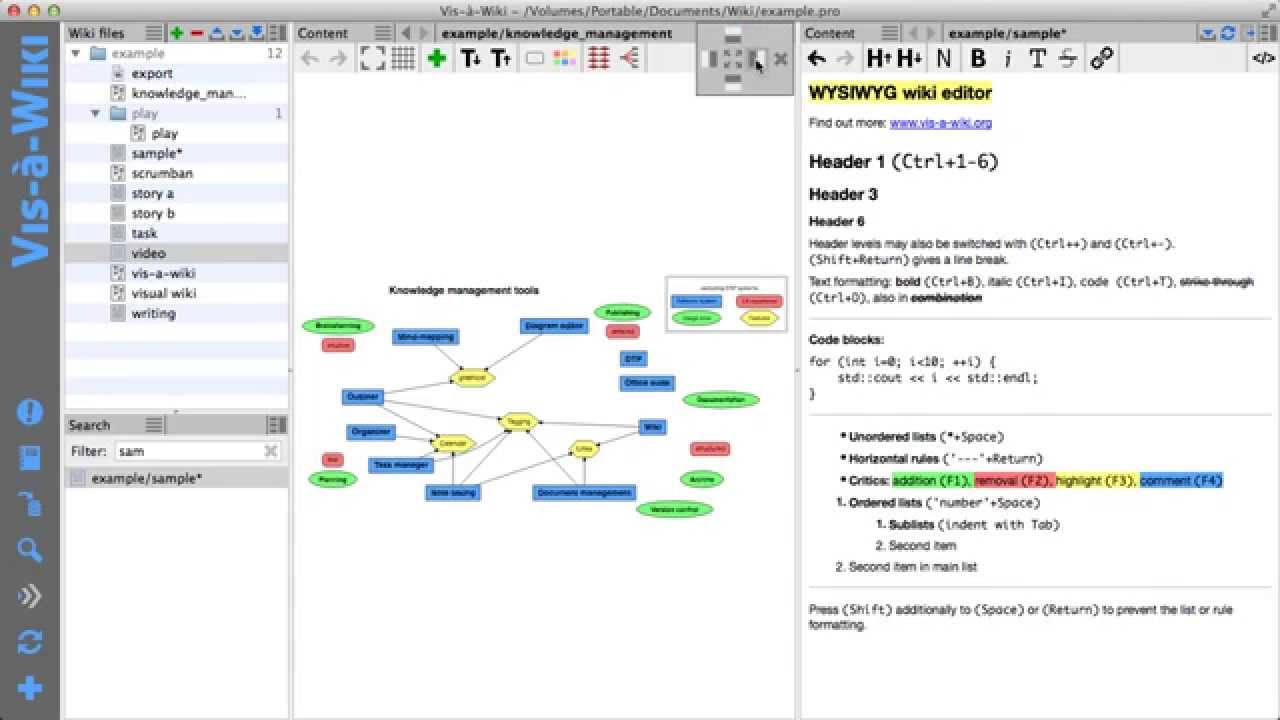The width and height of the screenshot is (1280, 720).
Task: Click the unlock icon in sidebar
Action: click(x=30, y=503)
